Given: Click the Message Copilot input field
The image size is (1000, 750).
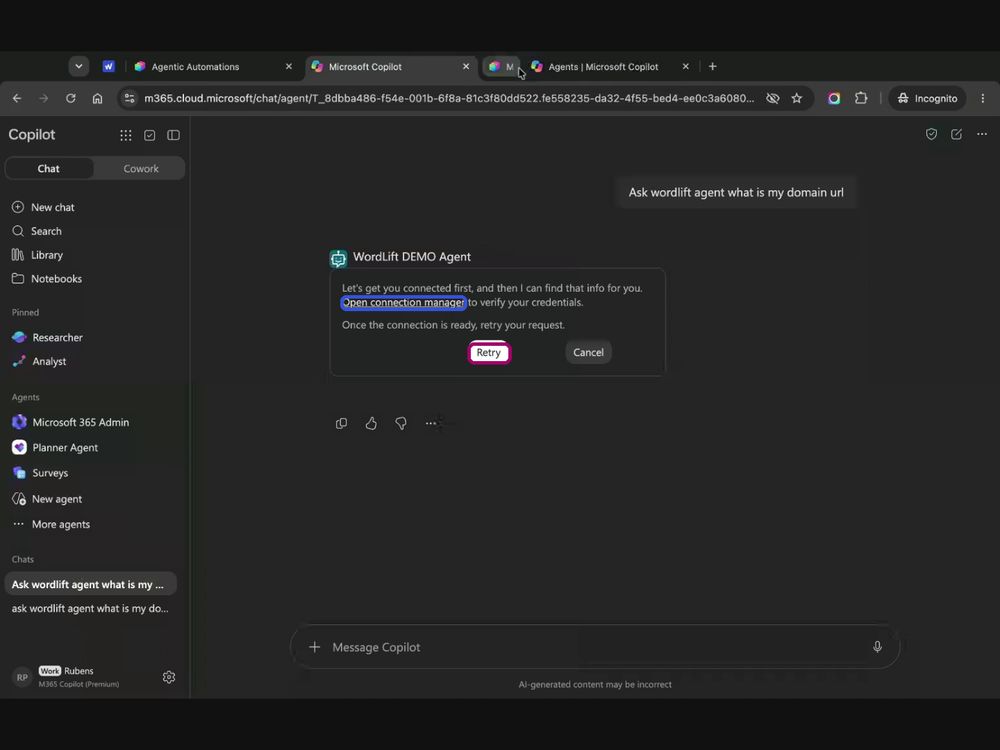Looking at the screenshot, I should [594, 647].
